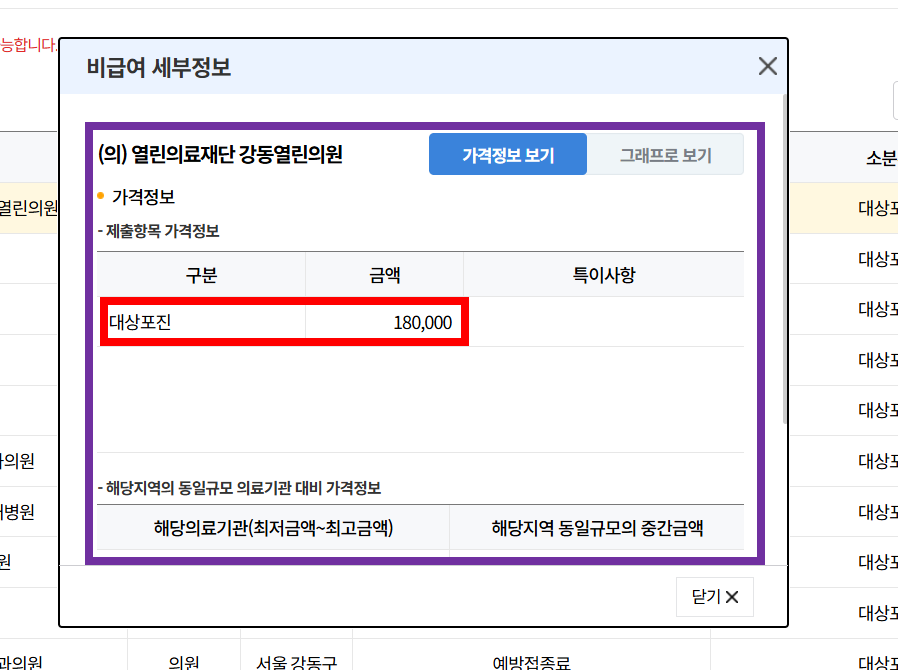Close the 비급여 세부정보 dialog via X icon
Image resolution: width=898 pixels, height=670 pixels.
pyautogui.click(x=767, y=66)
